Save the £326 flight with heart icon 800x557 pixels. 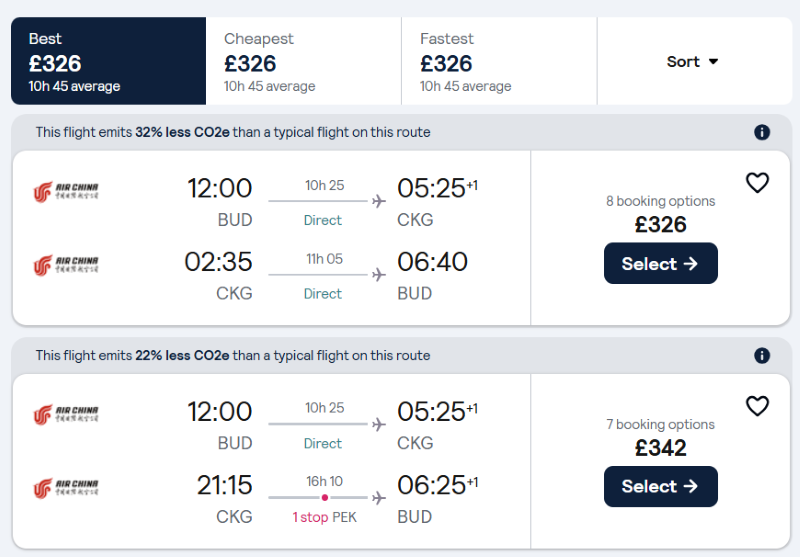pyautogui.click(x=757, y=183)
